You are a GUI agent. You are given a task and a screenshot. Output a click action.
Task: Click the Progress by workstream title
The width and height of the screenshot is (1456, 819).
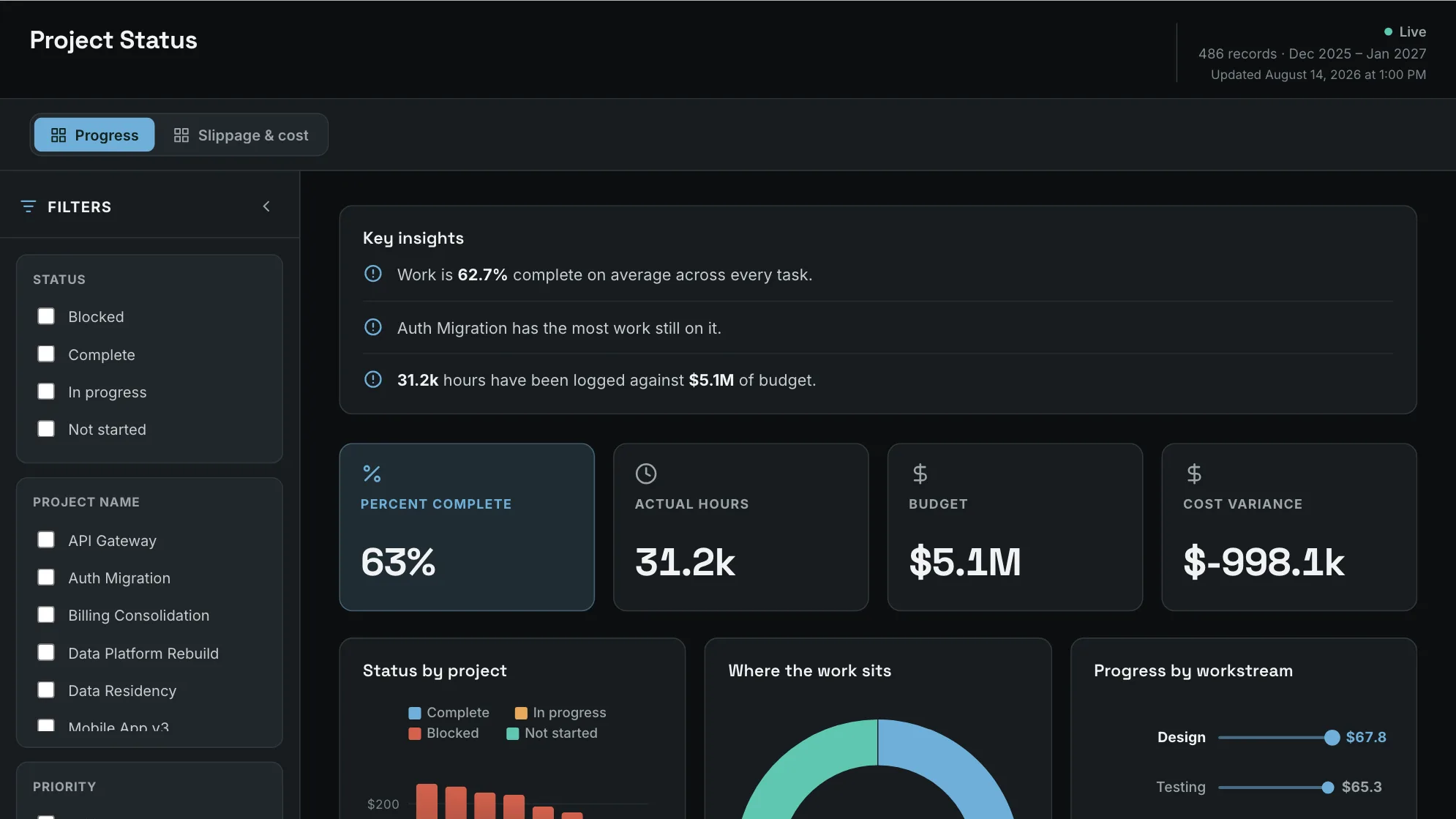1193,670
